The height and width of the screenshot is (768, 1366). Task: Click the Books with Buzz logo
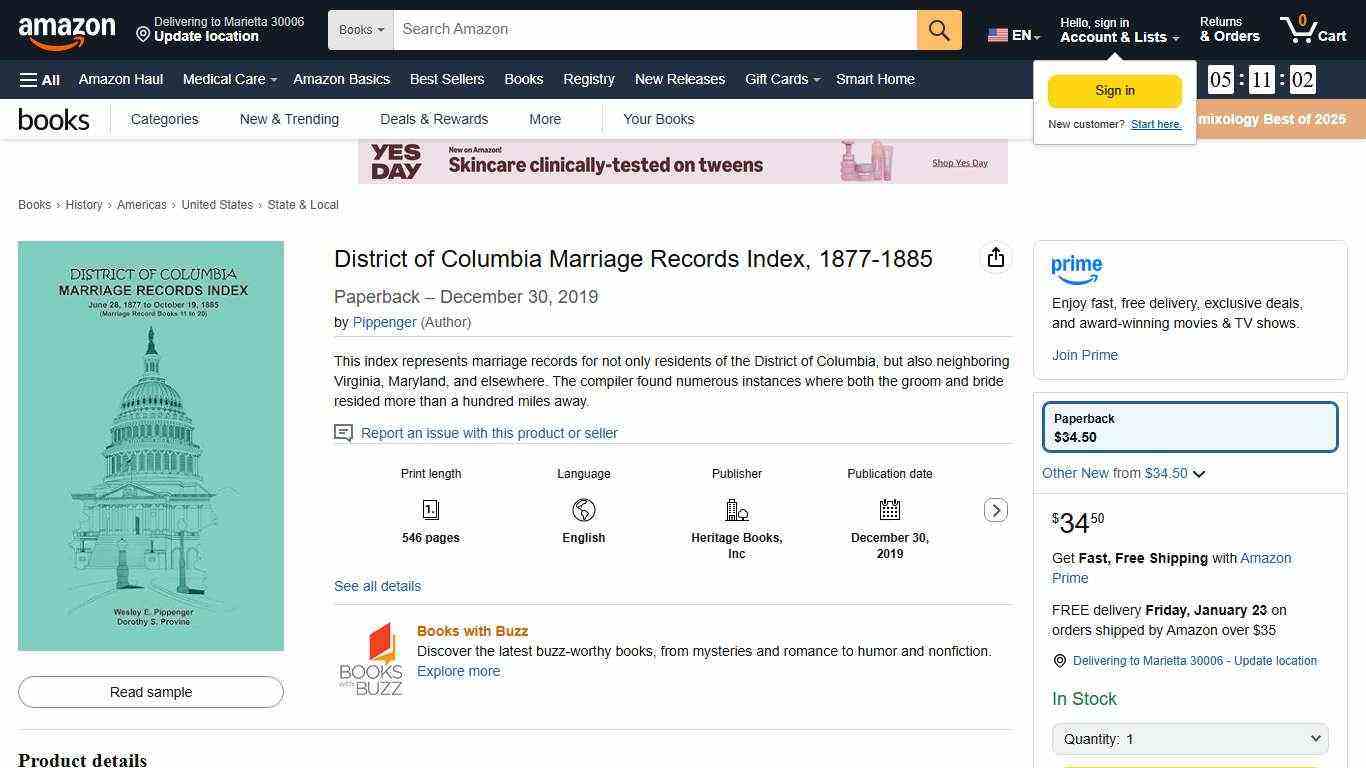(x=371, y=657)
